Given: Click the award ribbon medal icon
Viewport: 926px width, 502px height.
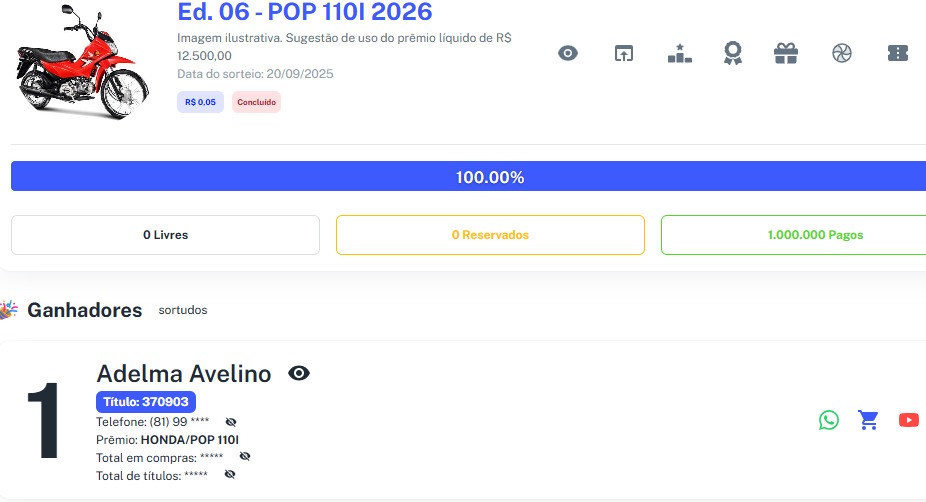Looking at the screenshot, I should (x=733, y=54).
